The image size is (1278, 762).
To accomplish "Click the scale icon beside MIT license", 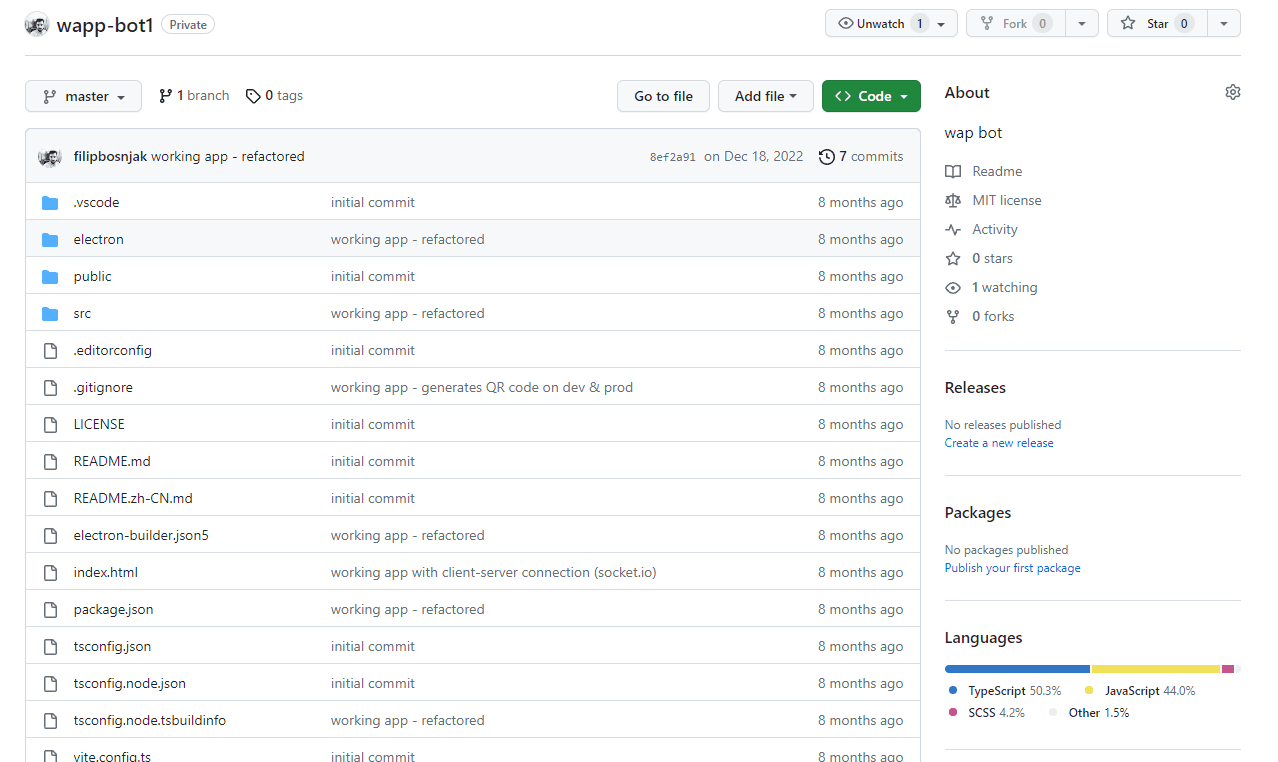I will [953, 200].
